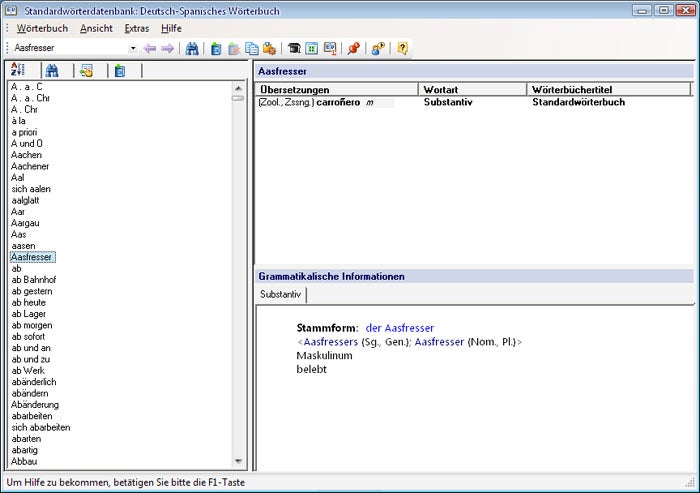Image resolution: width=700 pixels, height=493 pixels.
Task: Select 'ab gestern' in word list
Action: [x=32, y=291]
